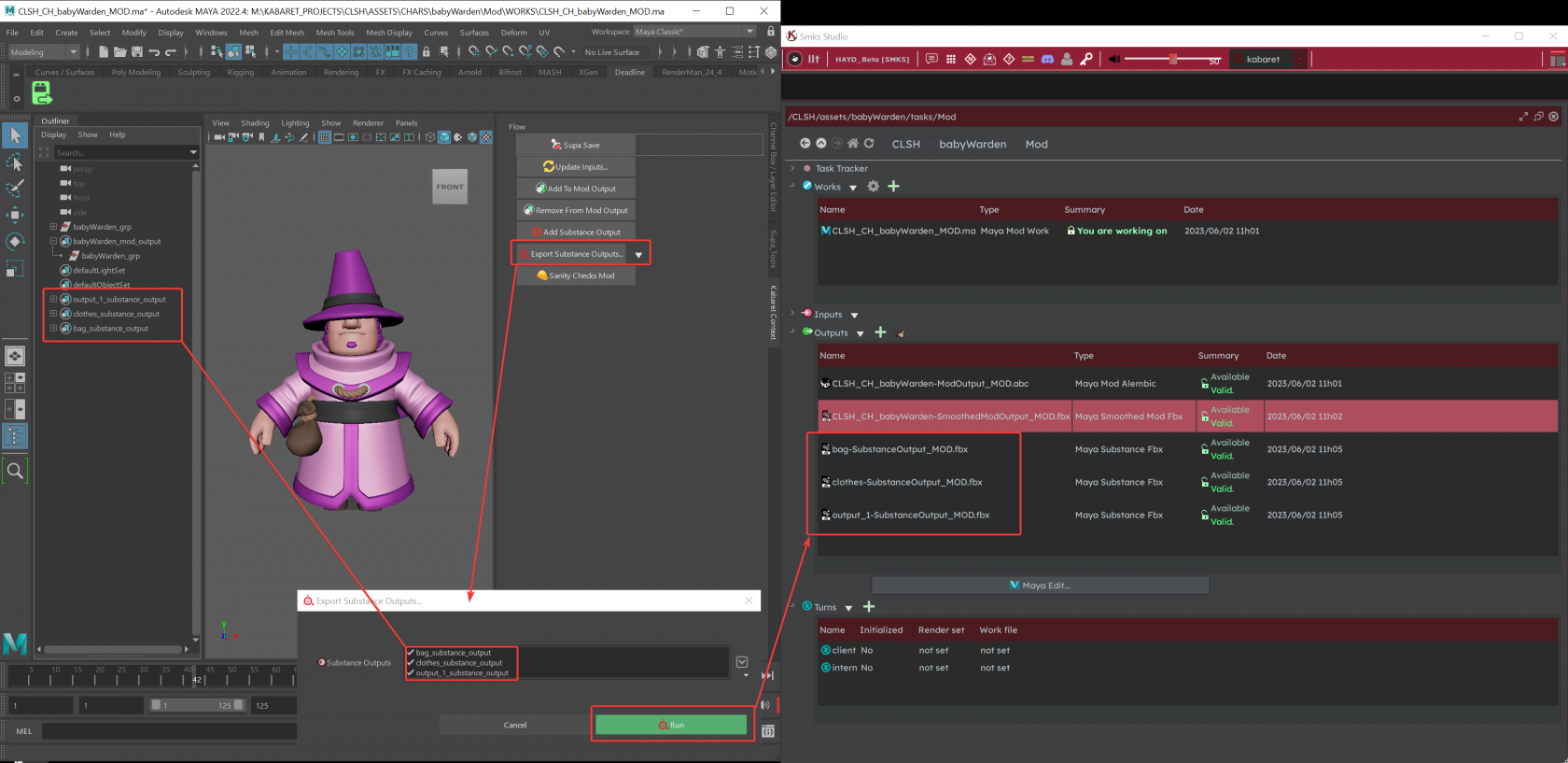Click Remove From Mod Output button
Image resolution: width=1568 pixels, height=763 pixels.
coord(576,211)
